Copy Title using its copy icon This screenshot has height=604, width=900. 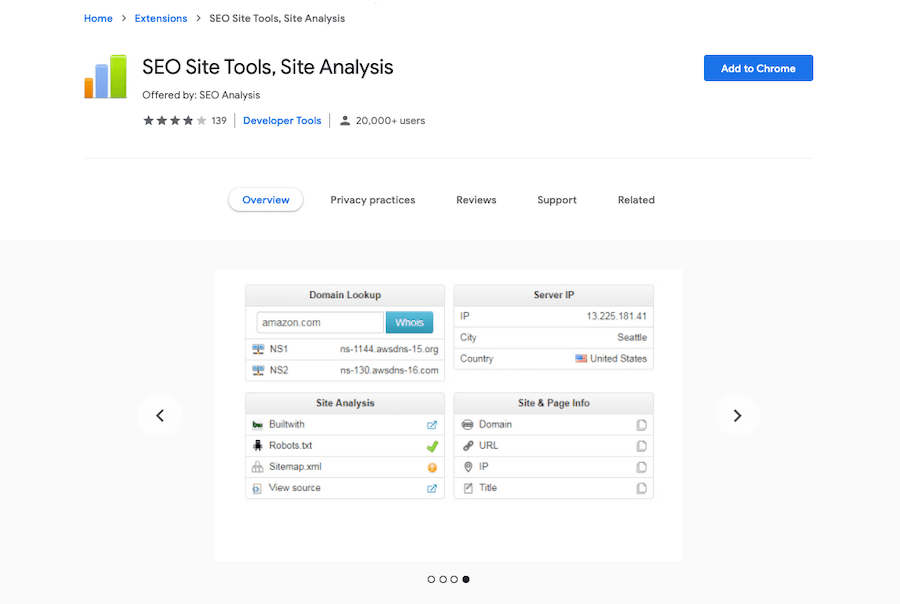(641, 489)
